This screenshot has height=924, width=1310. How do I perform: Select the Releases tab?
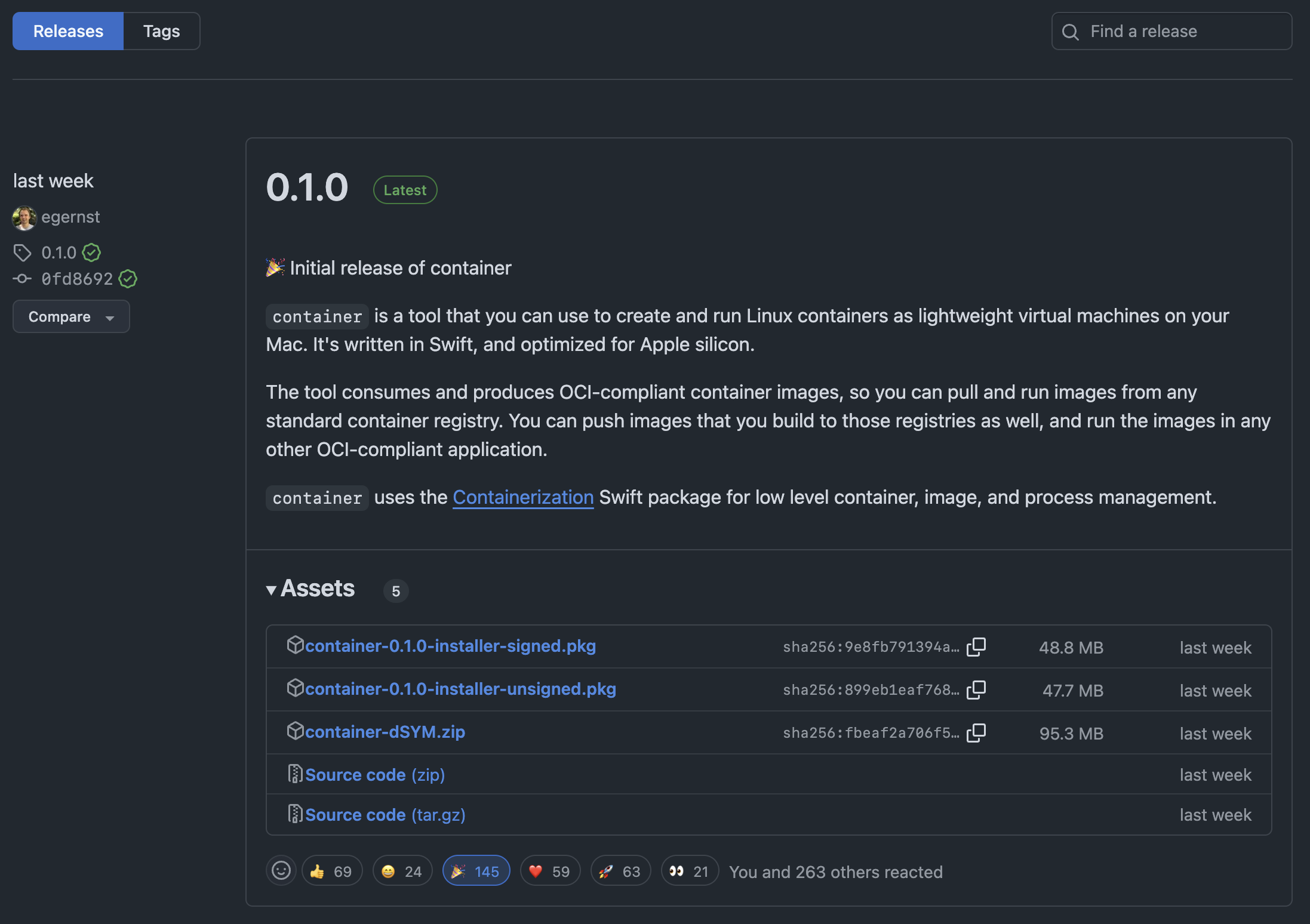point(68,31)
